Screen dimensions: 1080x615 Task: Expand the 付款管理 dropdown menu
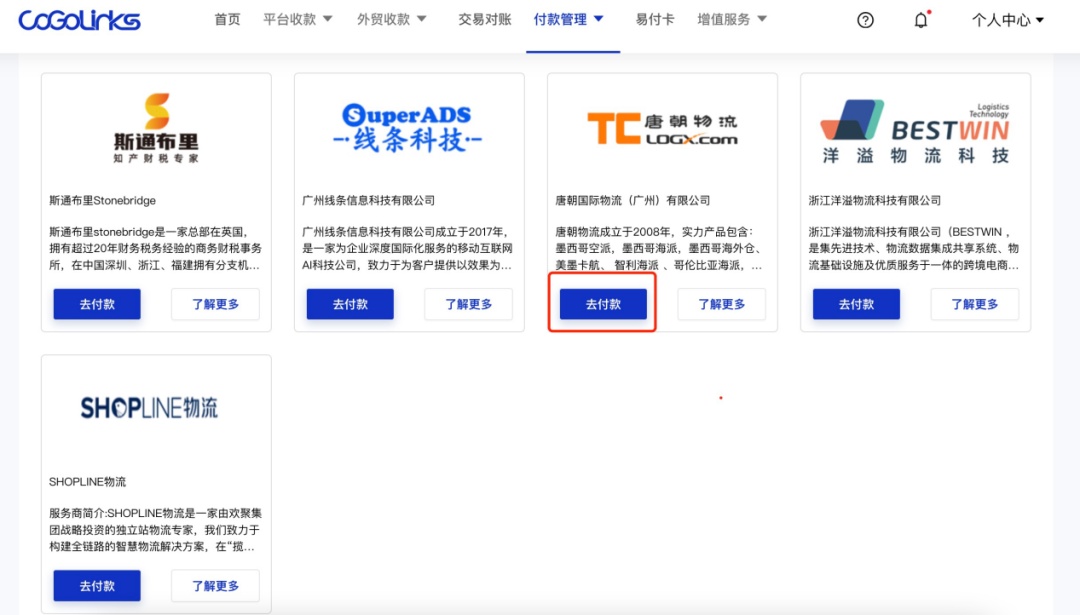pyautogui.click(x=569, y=19)
